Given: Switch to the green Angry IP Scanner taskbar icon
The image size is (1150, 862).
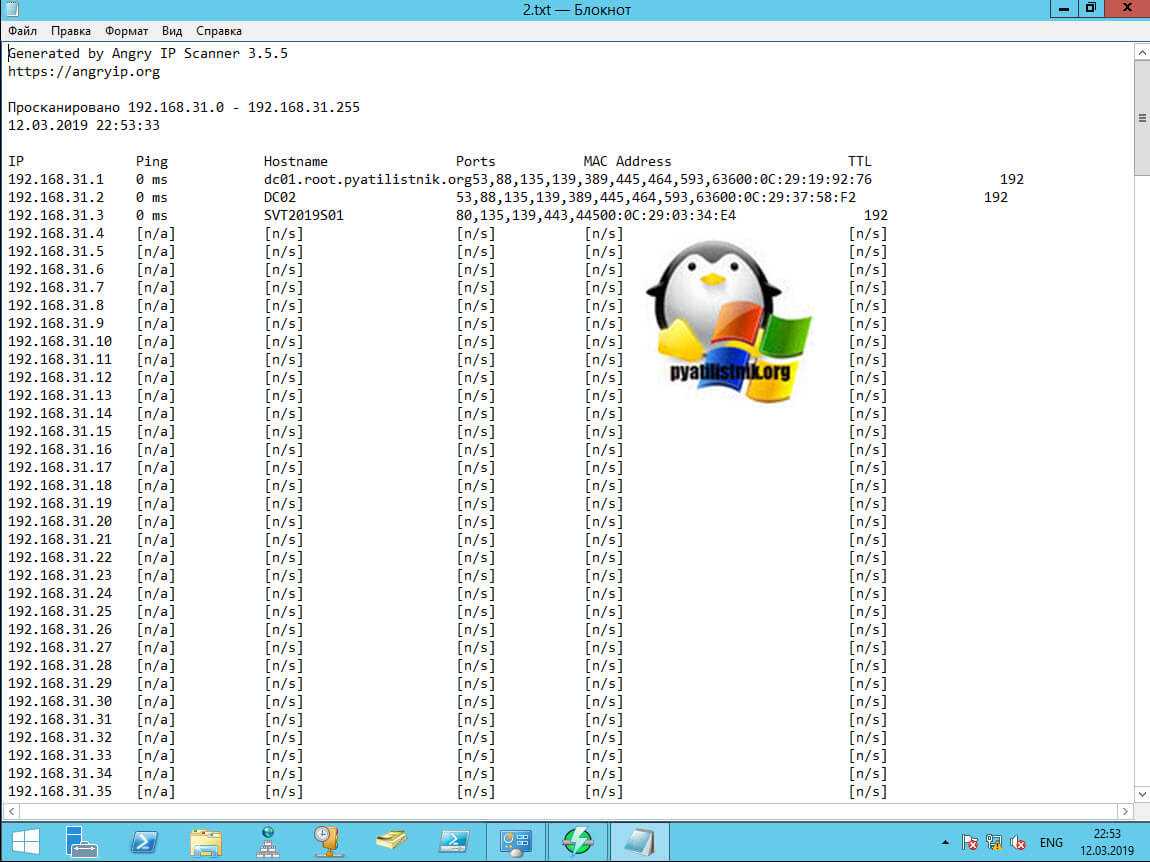Looking at the screenshot, I should (x=577, y=840).
